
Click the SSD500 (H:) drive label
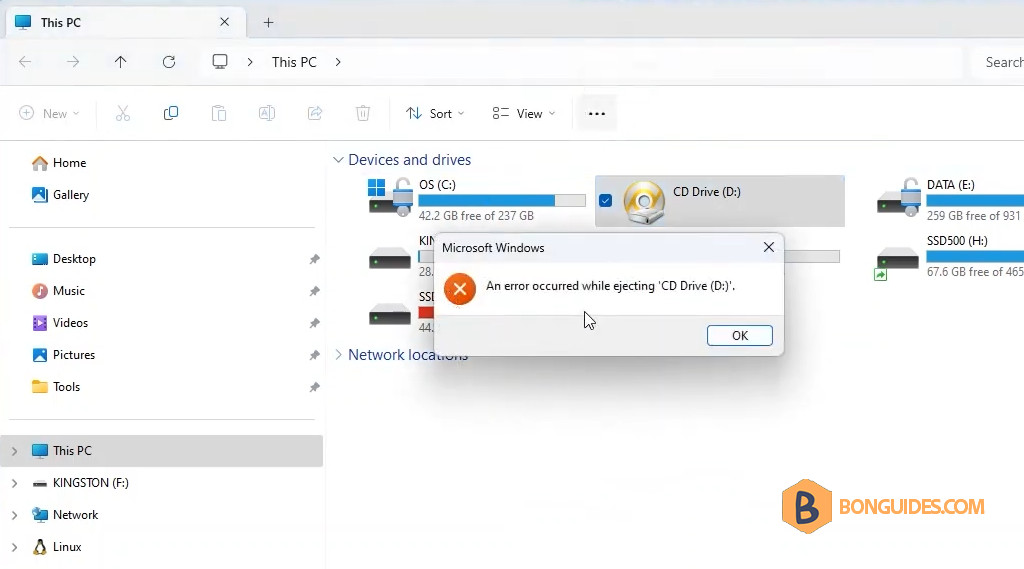point(957,241)
